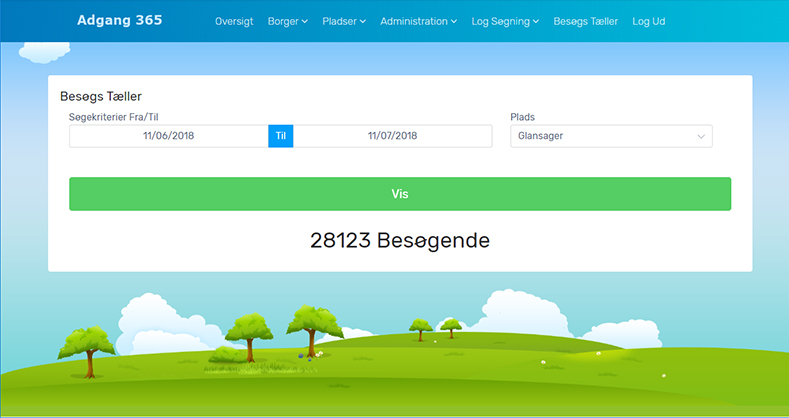The image size is (789, 418).
Task: Click the blue Til button
Action: 280,136
